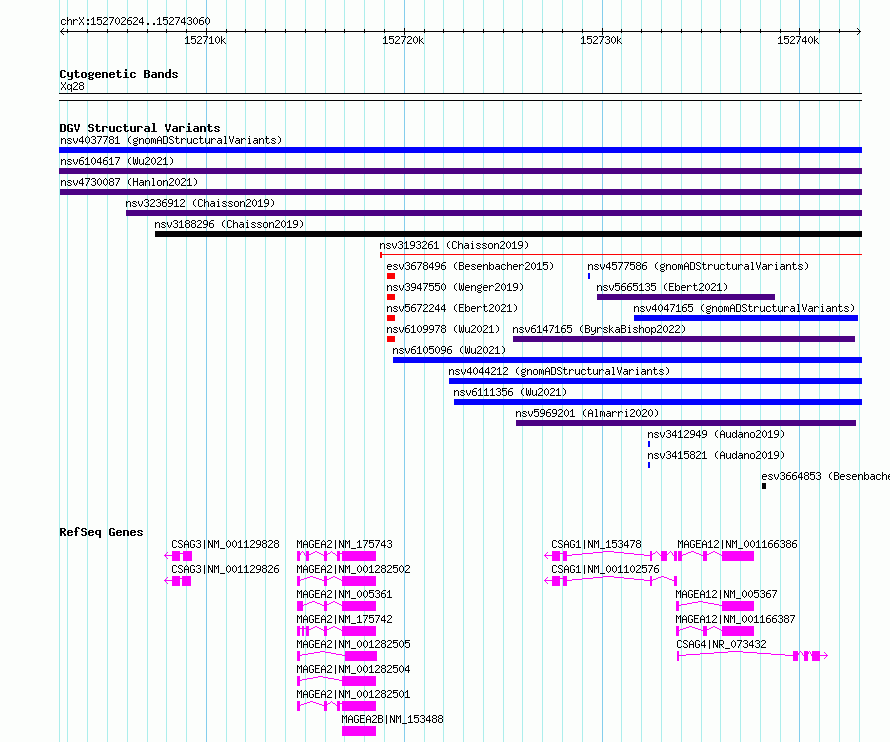Image resolution: width=890 pixels, height=742 pixels.
Task: Click MAGEA2|NM_175742 transcript glyph
Action: coord(337,631)
